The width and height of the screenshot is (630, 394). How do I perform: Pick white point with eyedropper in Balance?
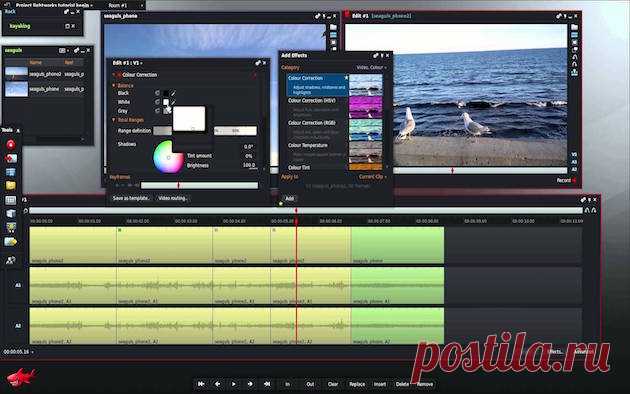click(x=173, y=102)
